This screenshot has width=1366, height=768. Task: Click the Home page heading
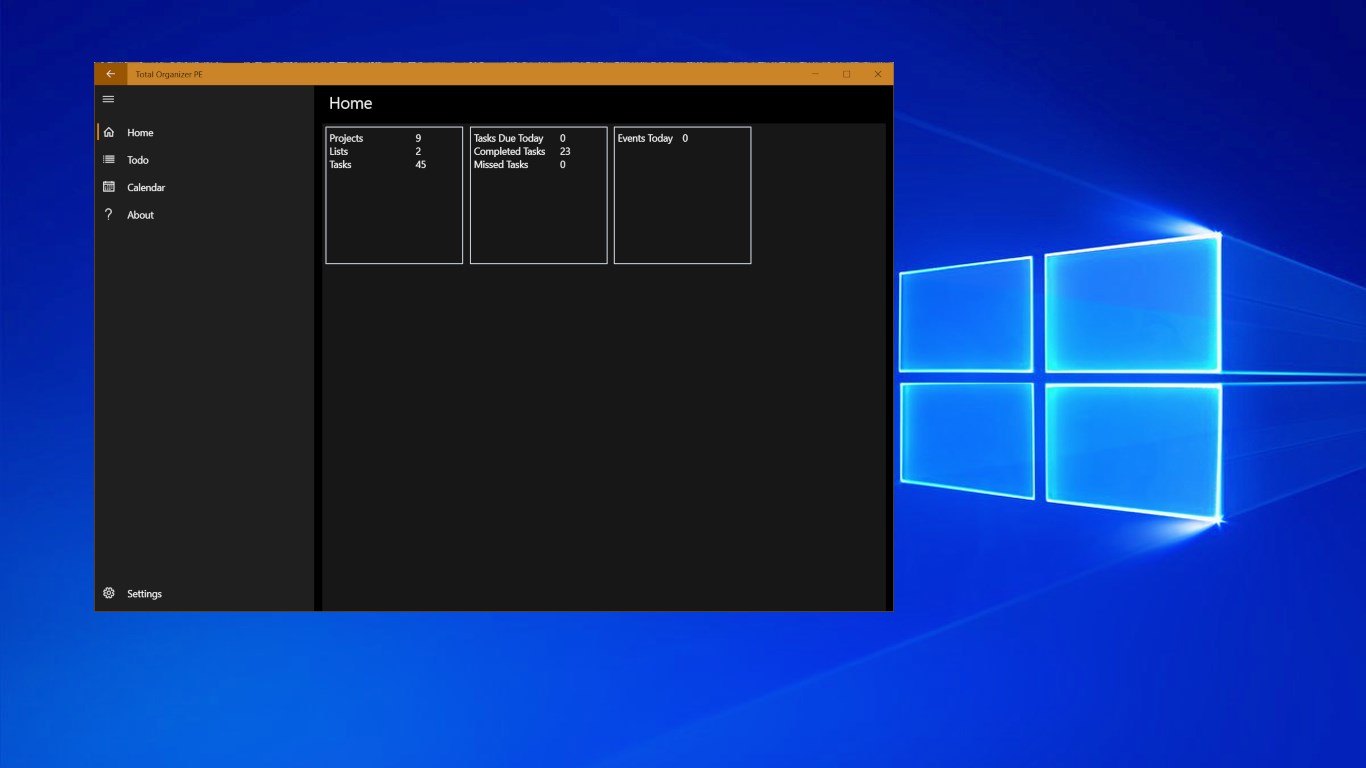click(x=351, y=103)
